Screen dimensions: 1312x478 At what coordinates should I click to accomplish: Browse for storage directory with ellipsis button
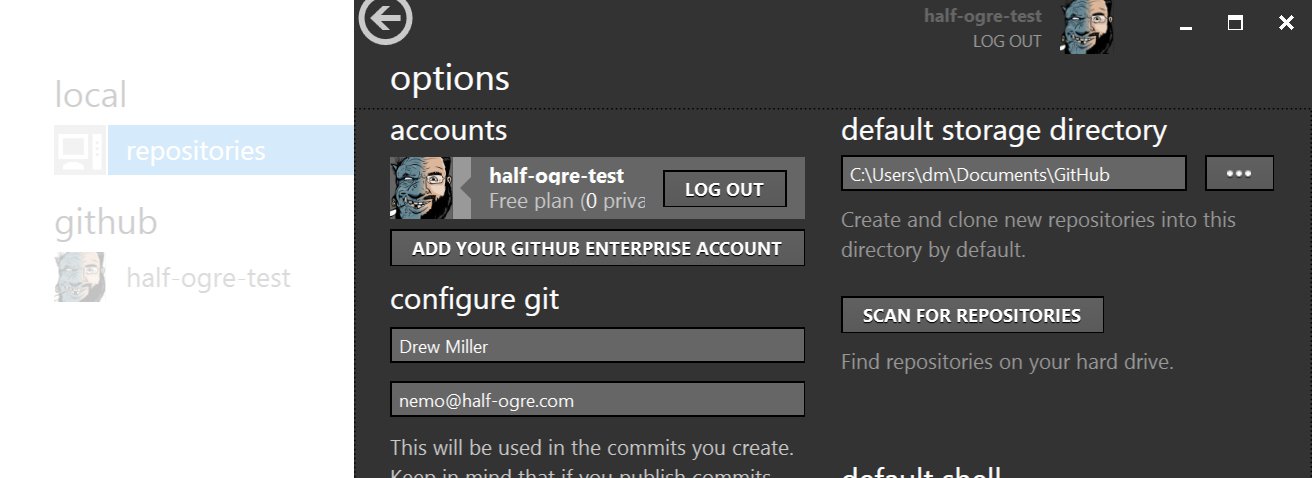click(x=1239, y=173)
